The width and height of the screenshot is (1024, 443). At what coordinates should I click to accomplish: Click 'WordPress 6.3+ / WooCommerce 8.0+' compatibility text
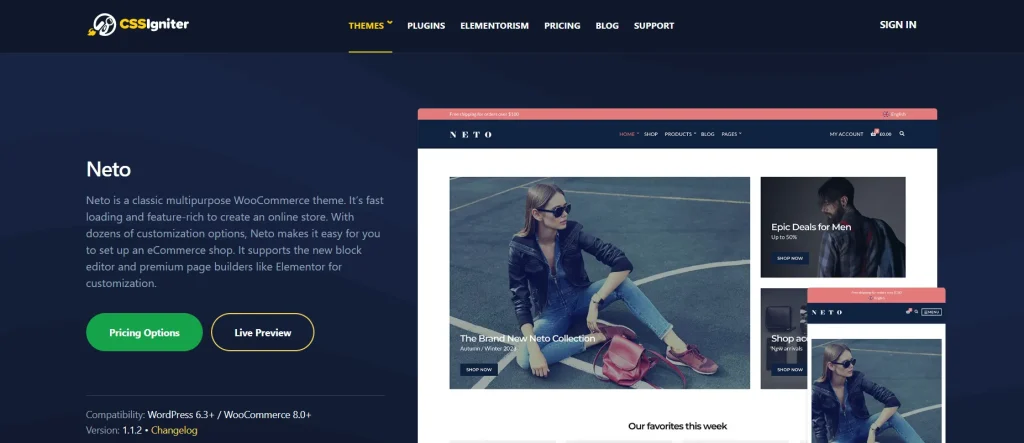[229, 415]
